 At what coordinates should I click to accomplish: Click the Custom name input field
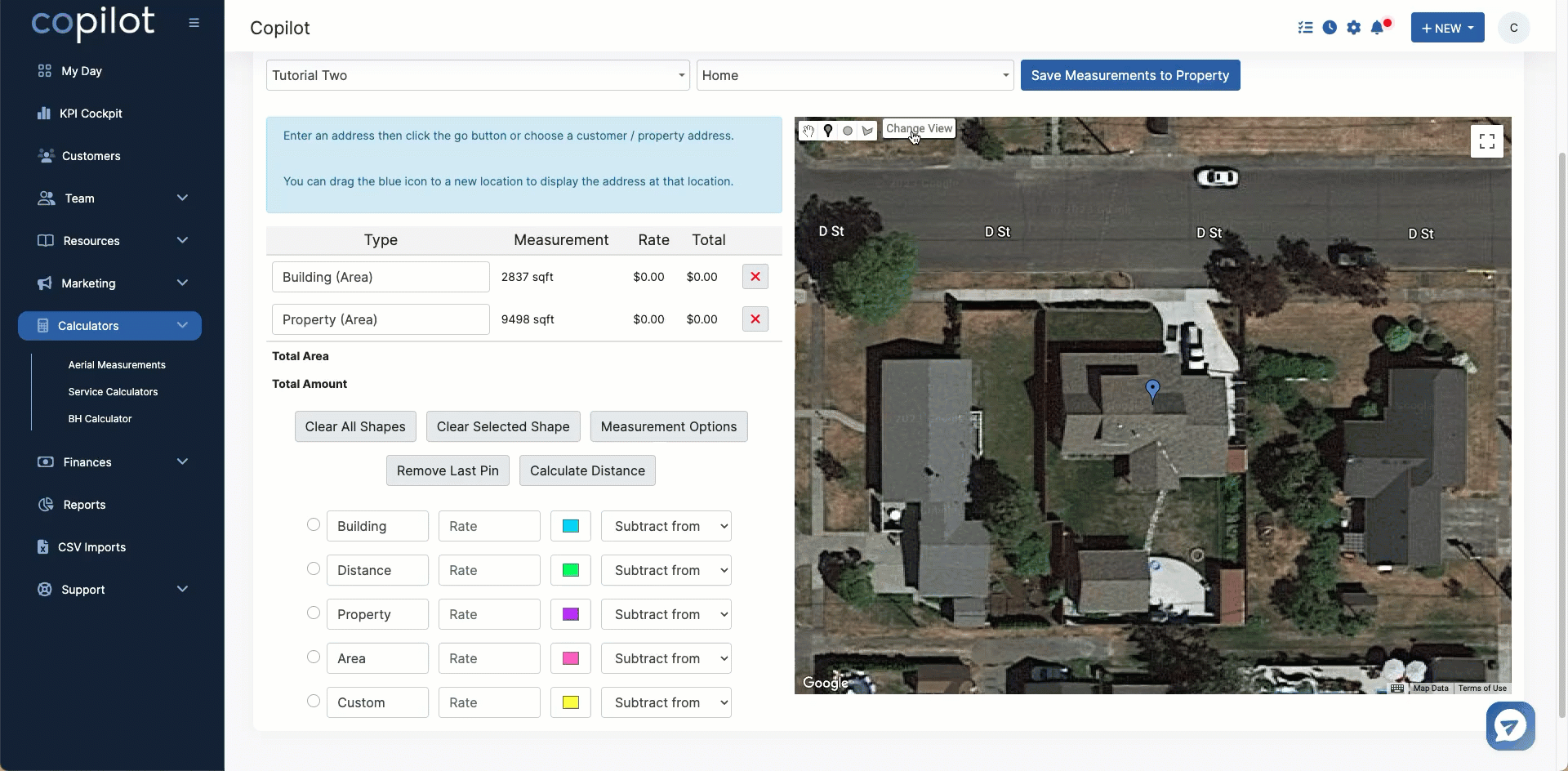(377, 702)
